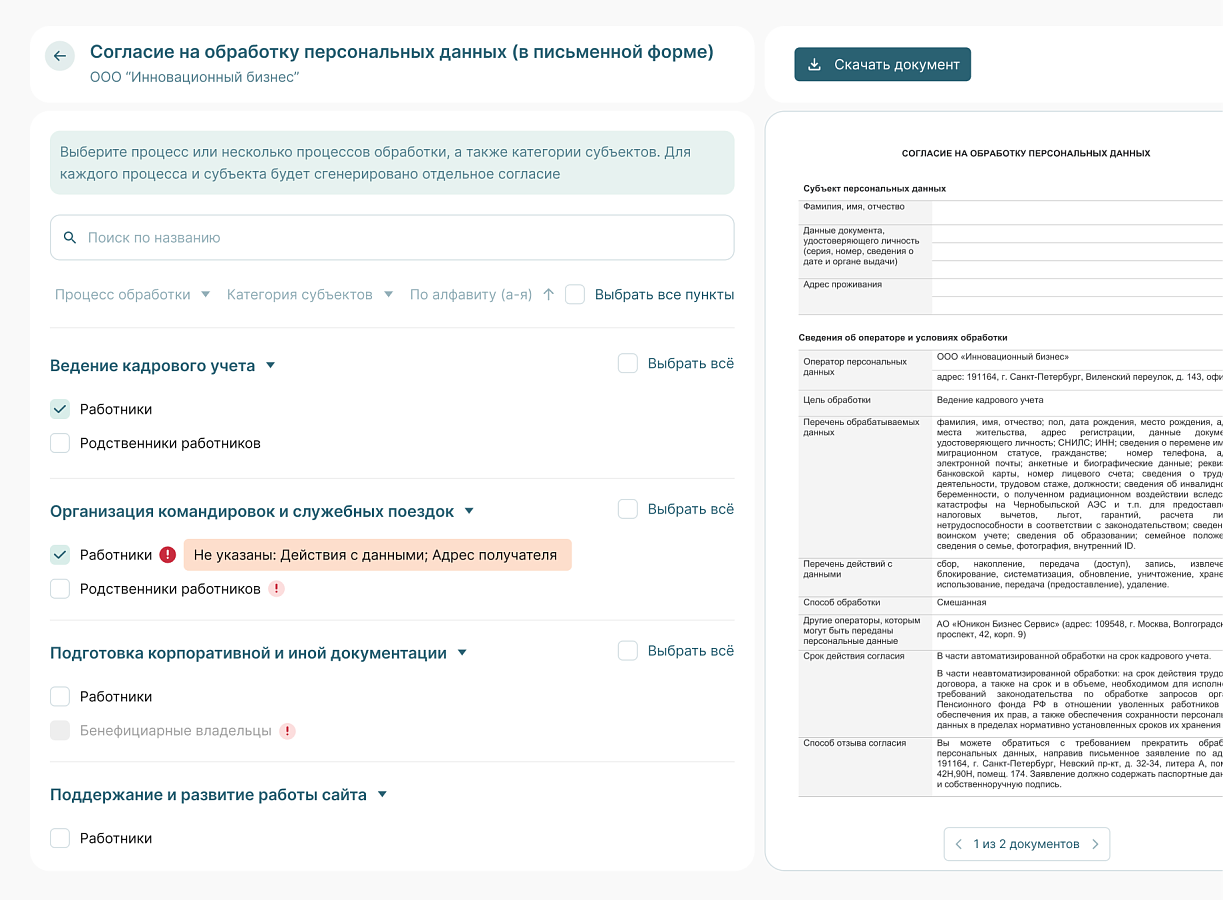
Task: Click Способ отзыва согласия row in preview
Action: (1010, 765)
